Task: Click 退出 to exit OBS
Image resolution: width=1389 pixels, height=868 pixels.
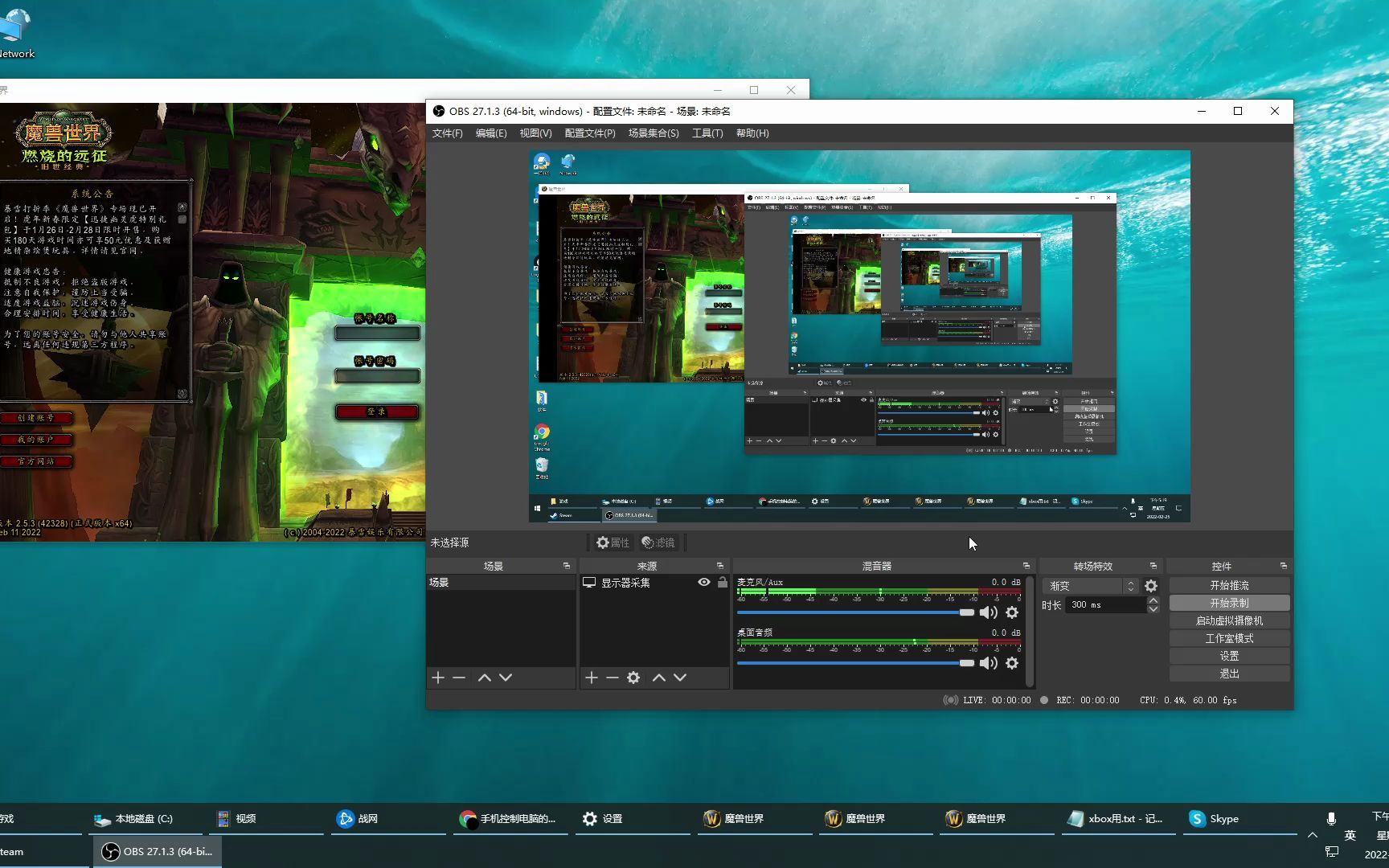Action: (x=1230, y=674)
